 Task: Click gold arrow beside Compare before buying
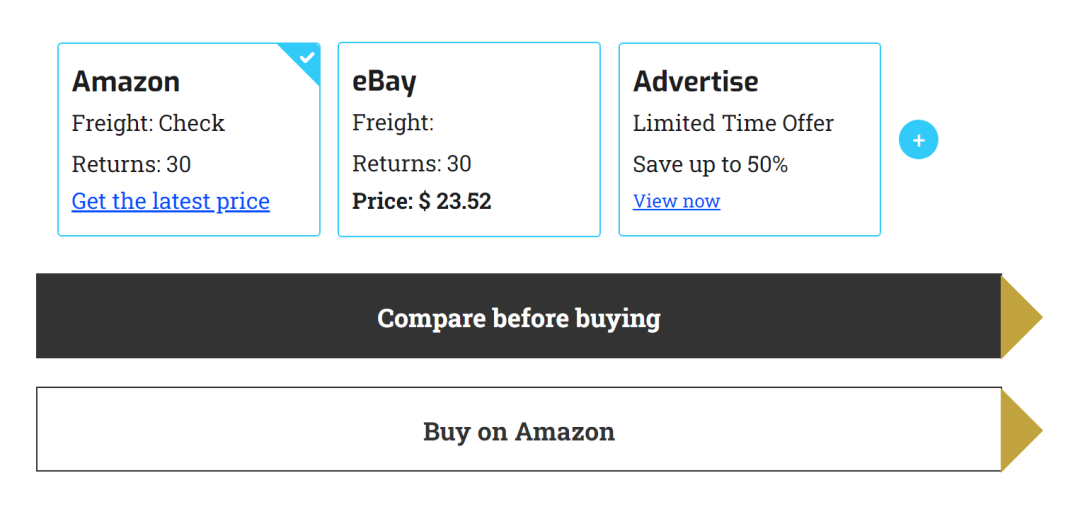click(x=1018, y=317)
